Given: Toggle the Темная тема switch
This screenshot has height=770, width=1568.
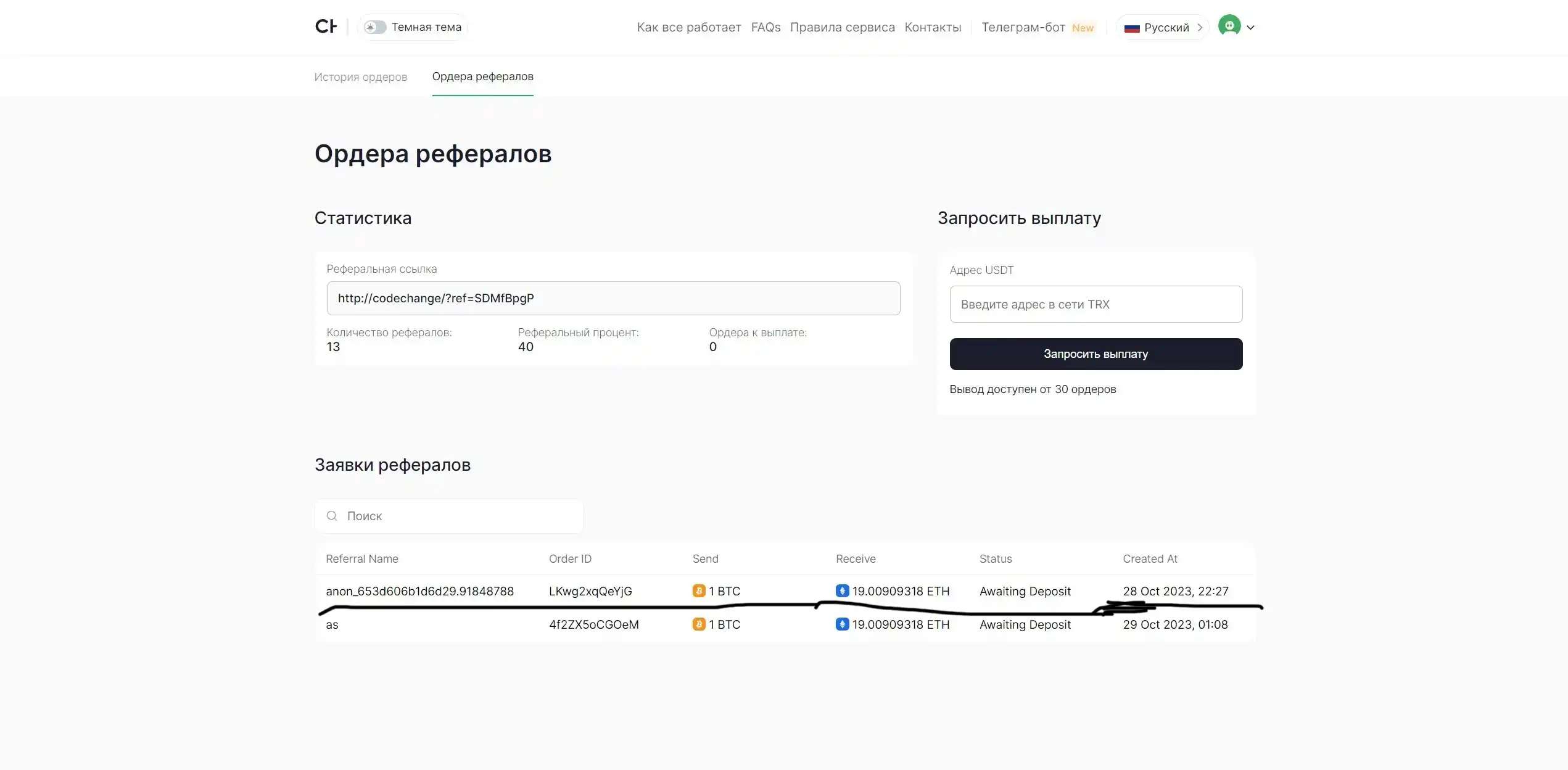Looking at the screenshot, I should (375, 27).
